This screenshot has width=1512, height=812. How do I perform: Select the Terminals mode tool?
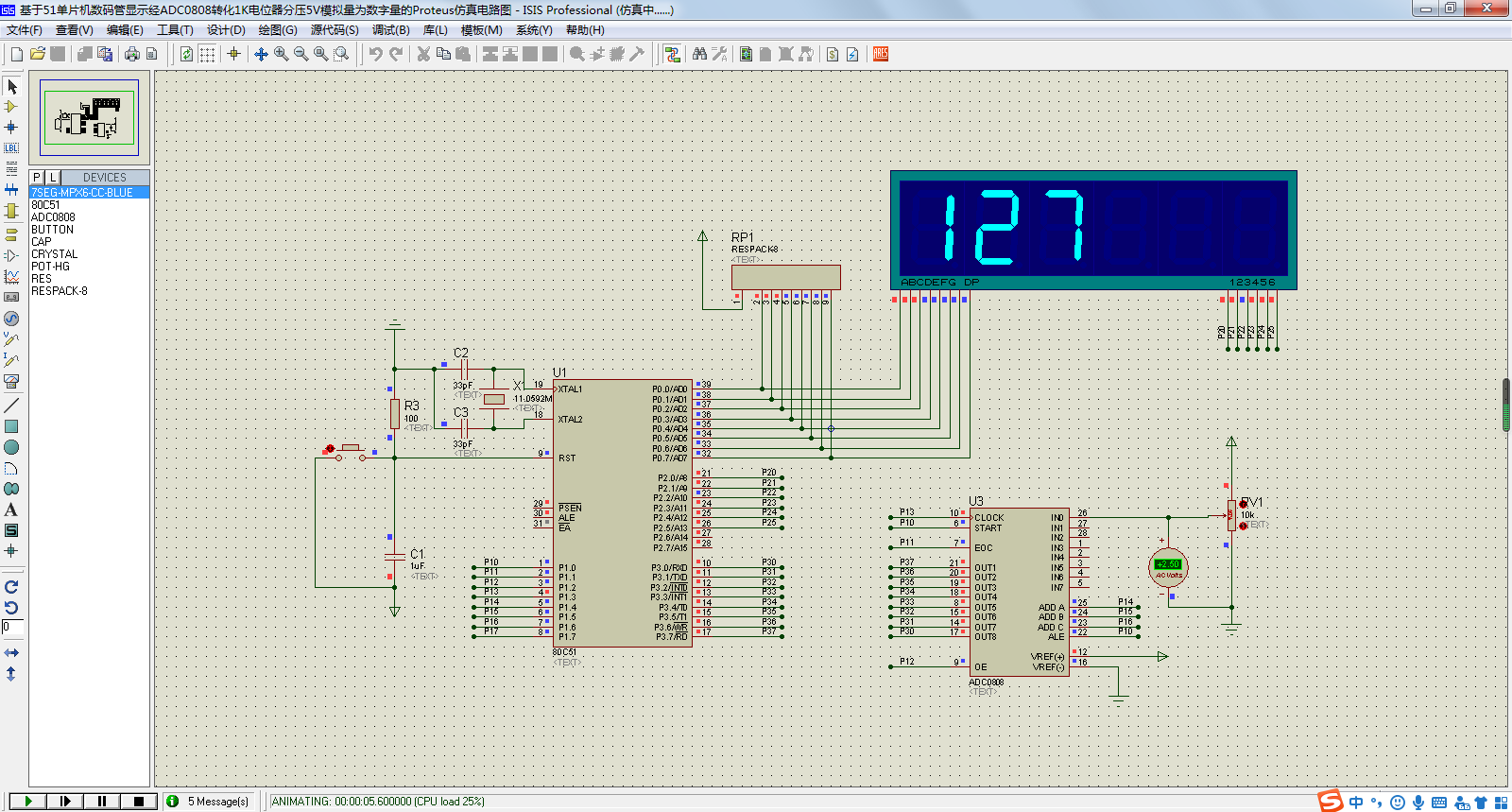11,233
